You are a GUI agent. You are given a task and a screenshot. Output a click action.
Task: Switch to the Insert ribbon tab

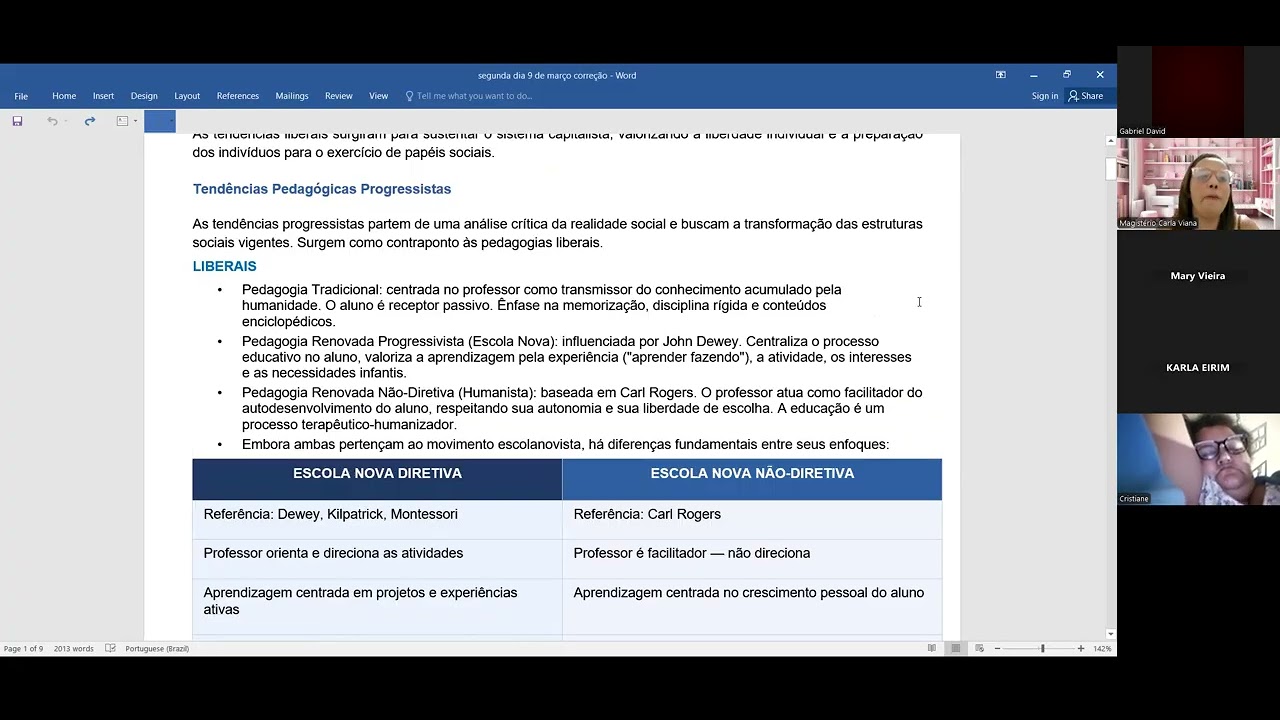(103, 96)
